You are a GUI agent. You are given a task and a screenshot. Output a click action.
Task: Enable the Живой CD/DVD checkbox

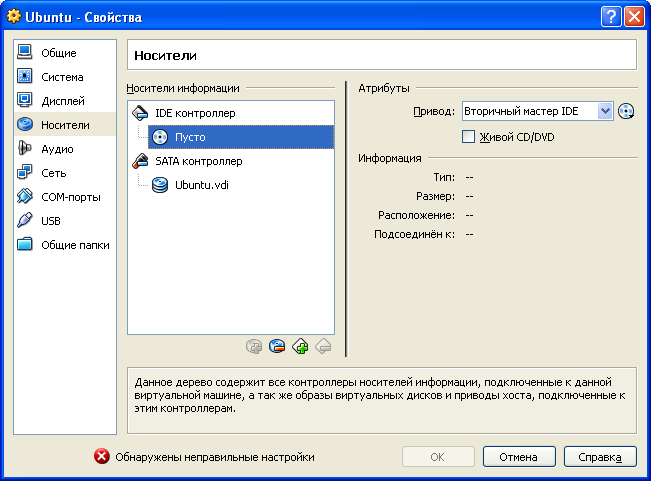tap(468, 137)
